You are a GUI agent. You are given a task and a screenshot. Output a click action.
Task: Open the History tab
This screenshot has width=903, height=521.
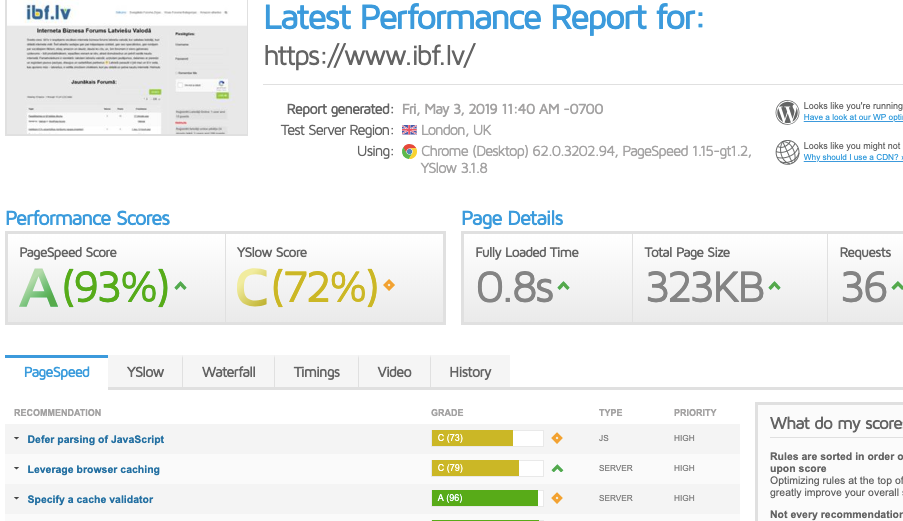[x=470, y=372]
